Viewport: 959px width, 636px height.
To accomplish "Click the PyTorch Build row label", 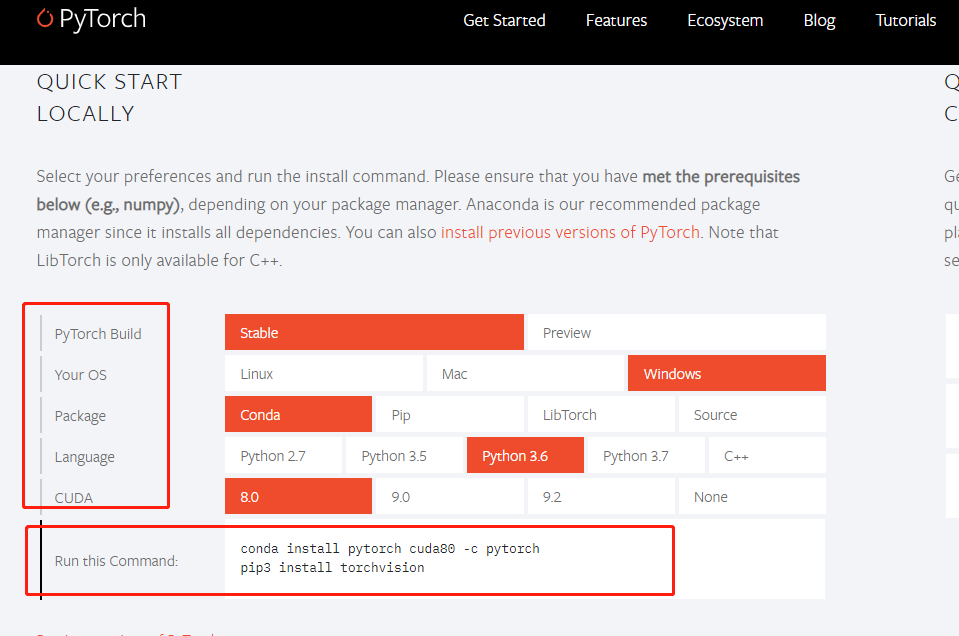I will point(98,334).
